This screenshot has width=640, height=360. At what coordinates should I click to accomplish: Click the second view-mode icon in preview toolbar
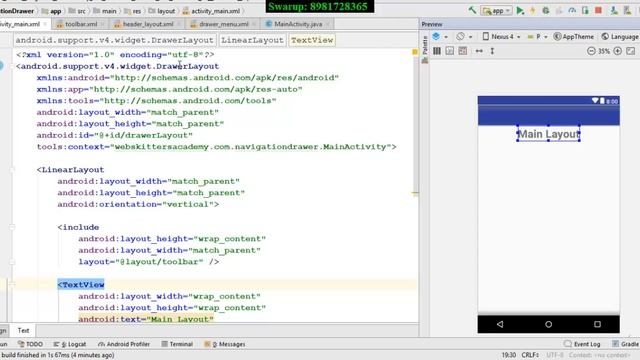[450, 51]
